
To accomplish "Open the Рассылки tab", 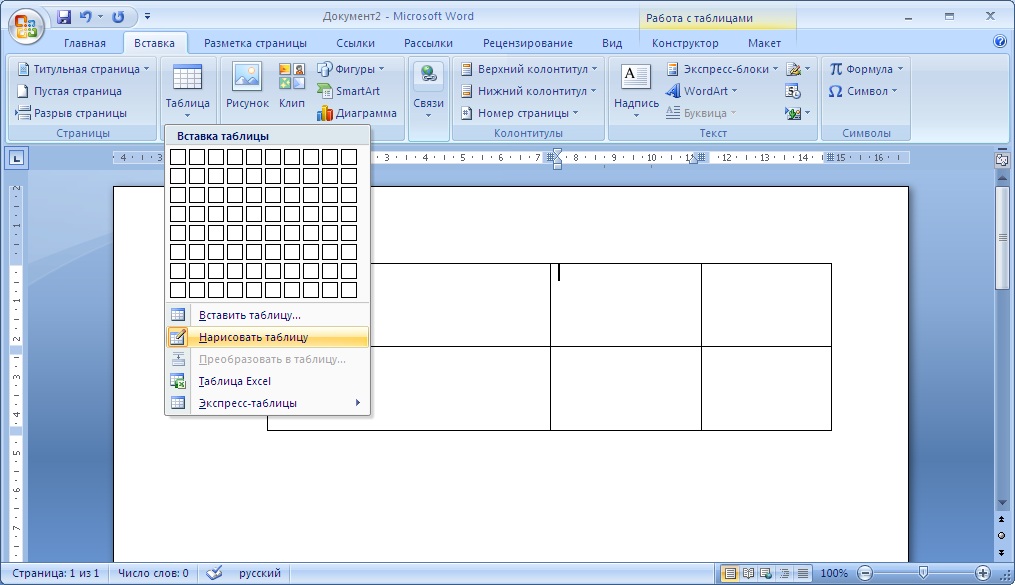I will (429, 43).
